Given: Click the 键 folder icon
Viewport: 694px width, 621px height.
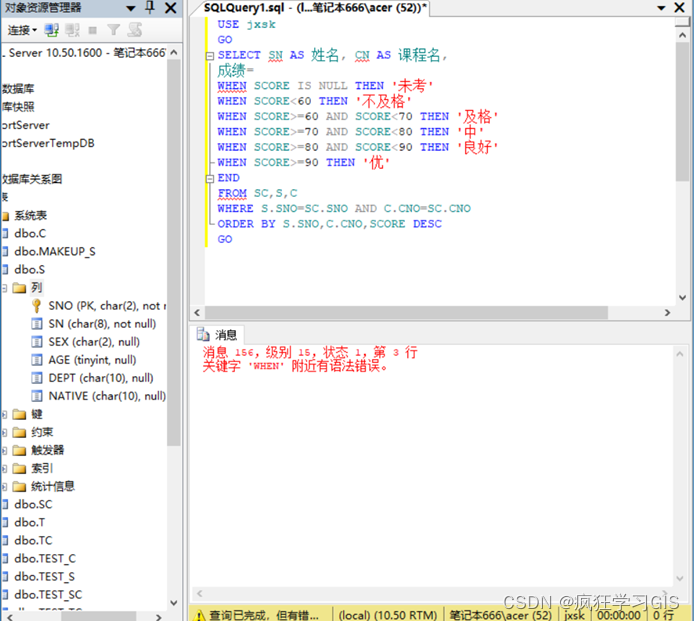Looking at the screenshot, I should pos(19,415).
